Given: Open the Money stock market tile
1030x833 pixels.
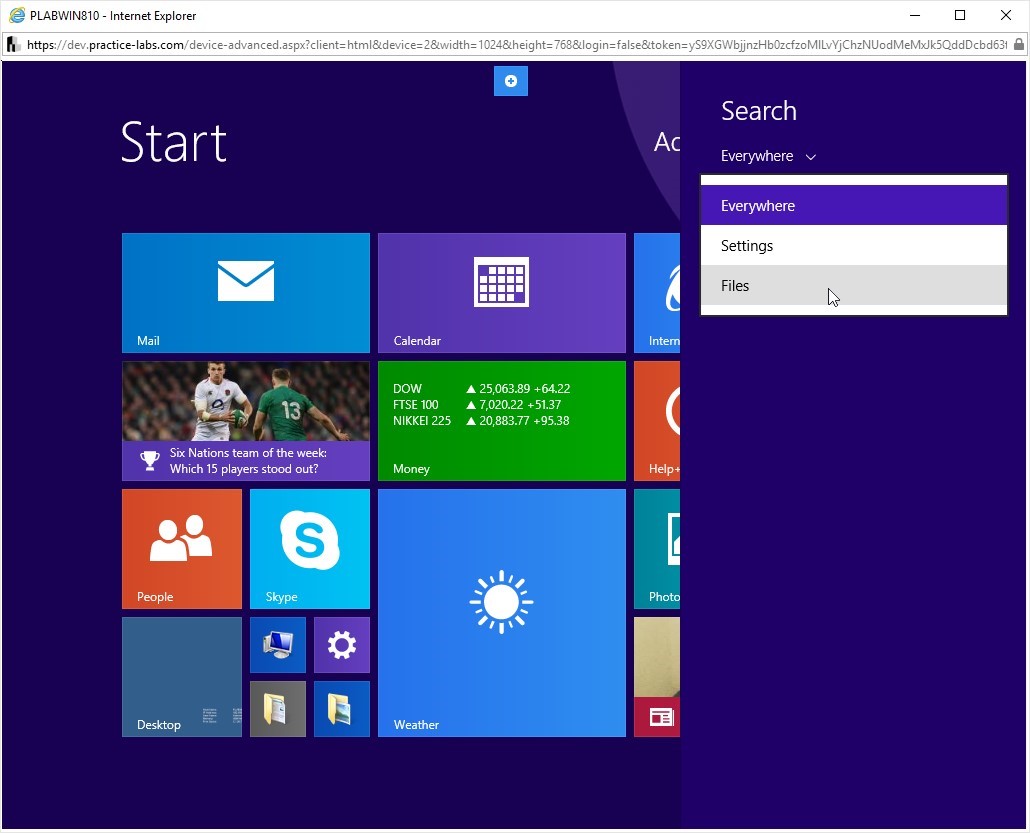Looking at the screenshot, I should tap(502, 420).
